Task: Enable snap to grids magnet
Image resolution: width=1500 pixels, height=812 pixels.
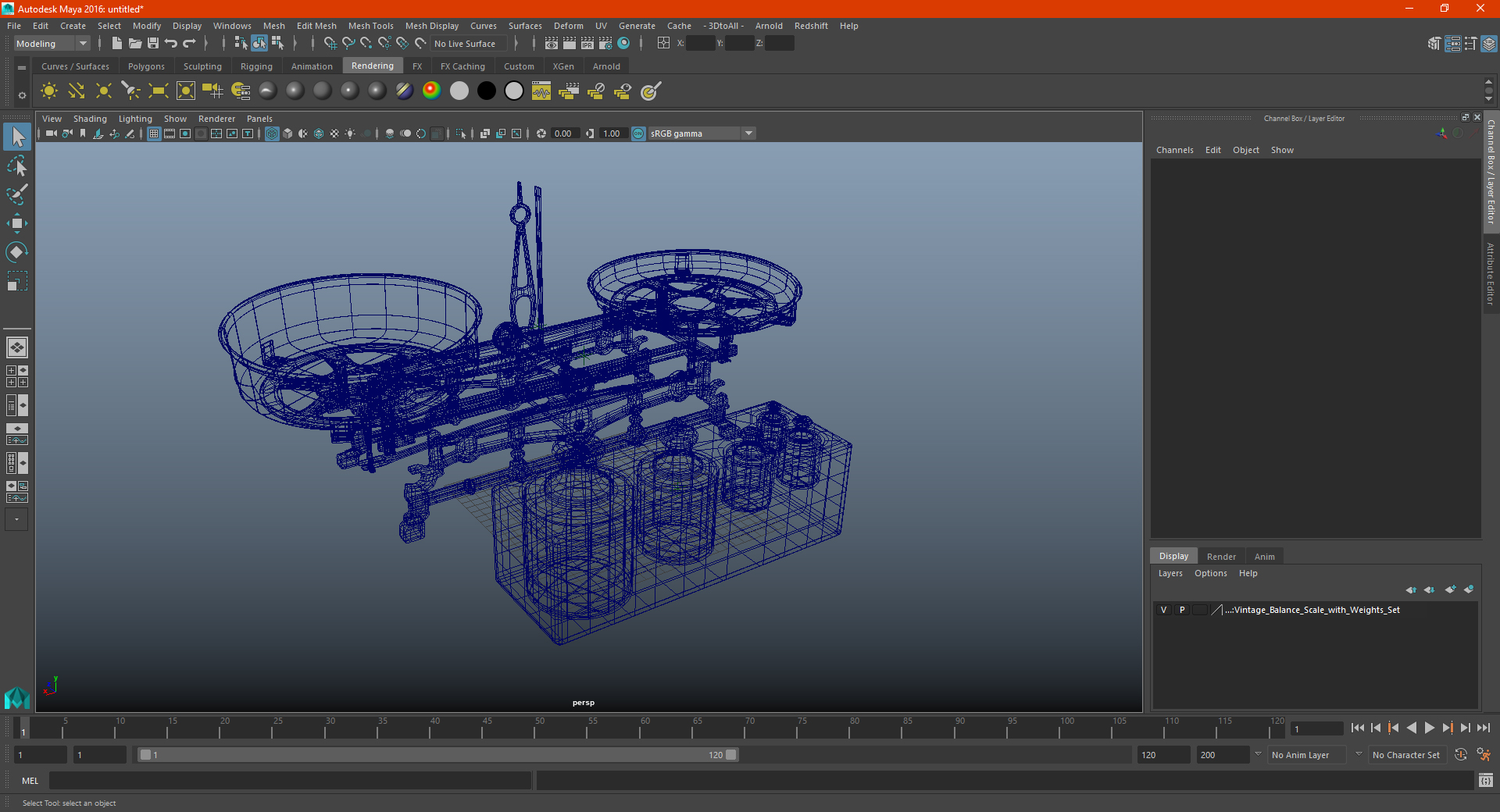Action: coord(330,44)
